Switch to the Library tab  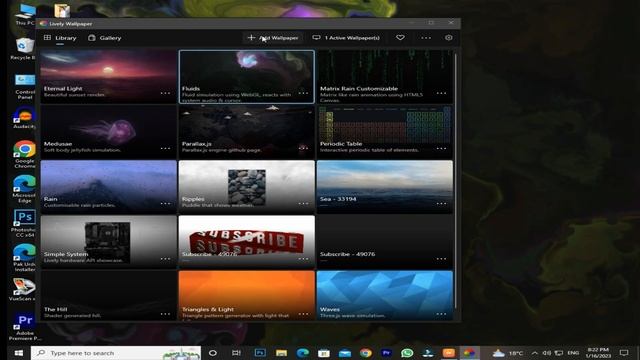[x=60, y=38]
